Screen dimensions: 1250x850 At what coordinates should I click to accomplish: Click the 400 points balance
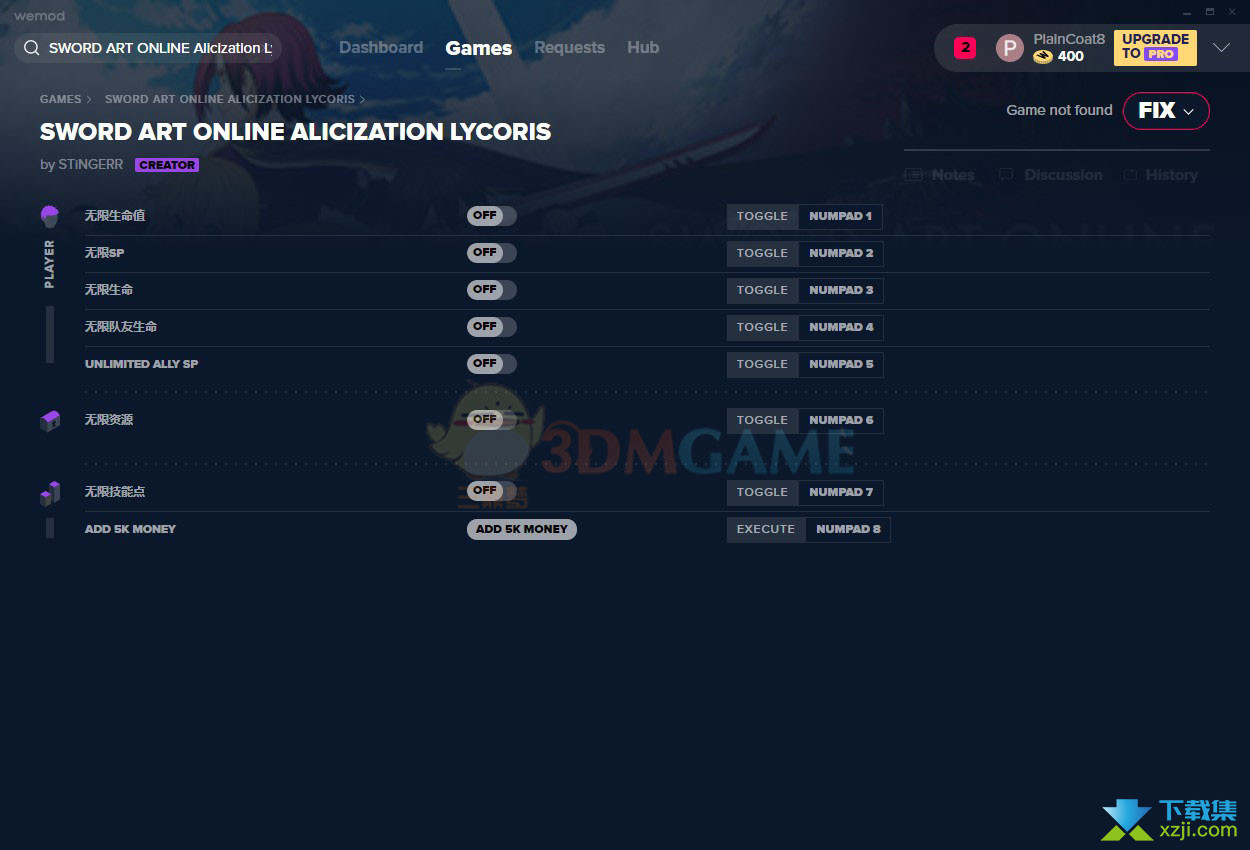[x=1071, y=57]
